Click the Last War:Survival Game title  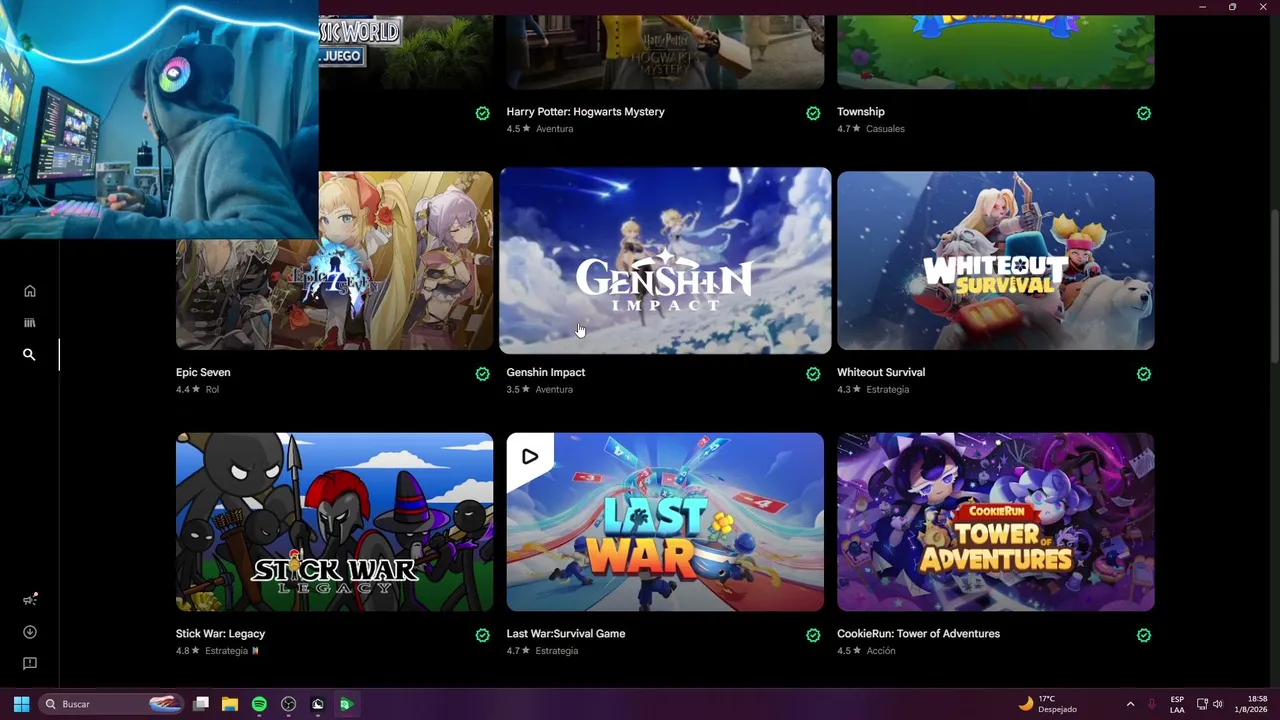pyautogui.click(x=566, y=633)
